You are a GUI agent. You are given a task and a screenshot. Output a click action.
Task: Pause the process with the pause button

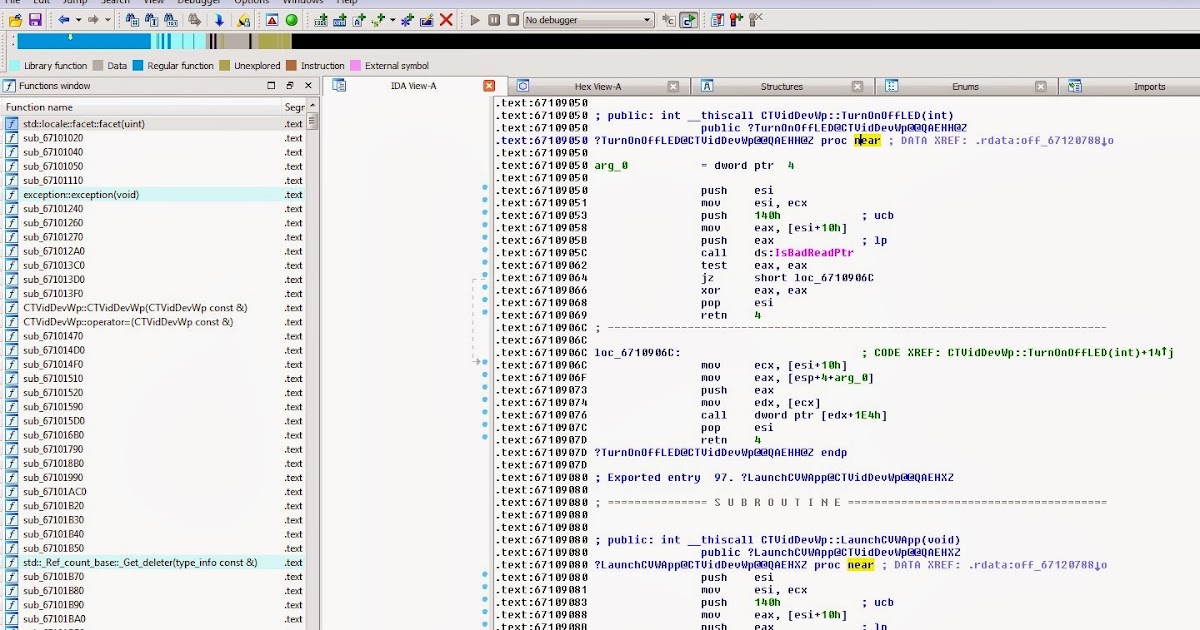[494, 20]
